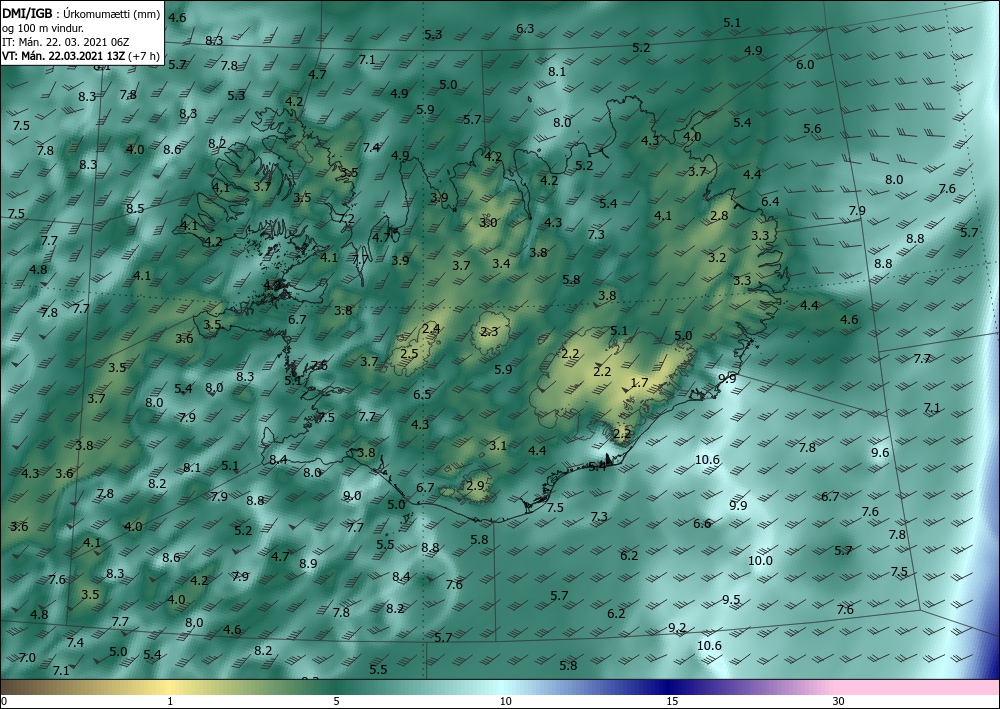
Task: Select the 2.4 value label
Action: point(431,329)
